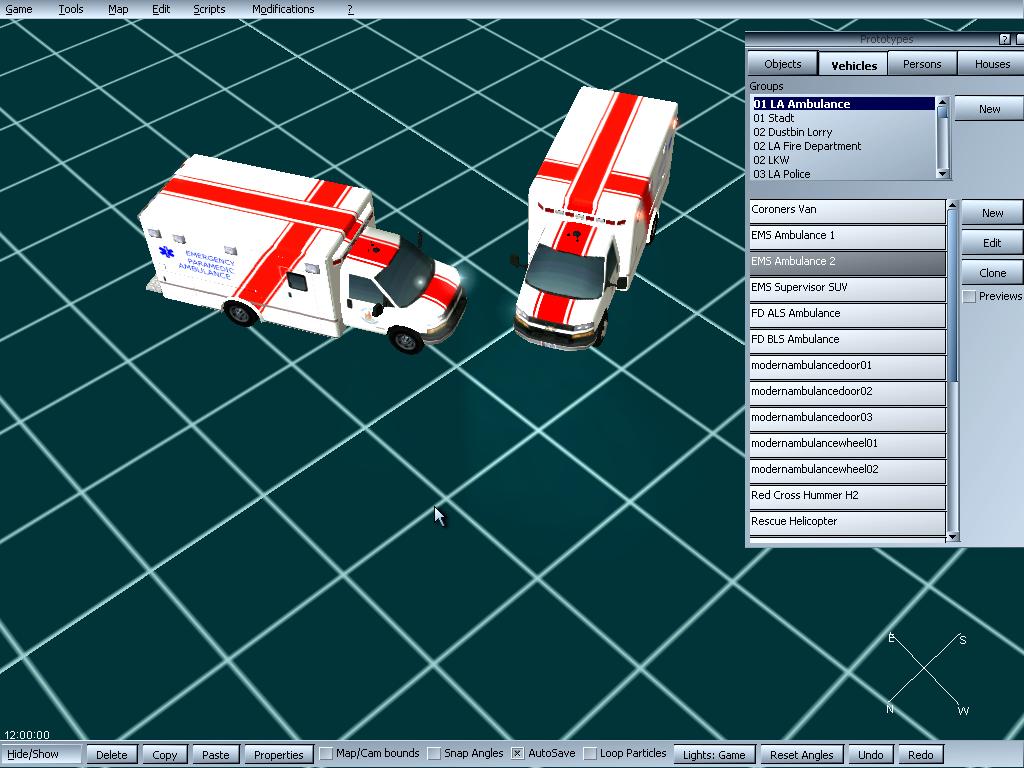Switch to the Objects tab
1024x768 pixels.
pyautogui.click(x=782, y=64)
